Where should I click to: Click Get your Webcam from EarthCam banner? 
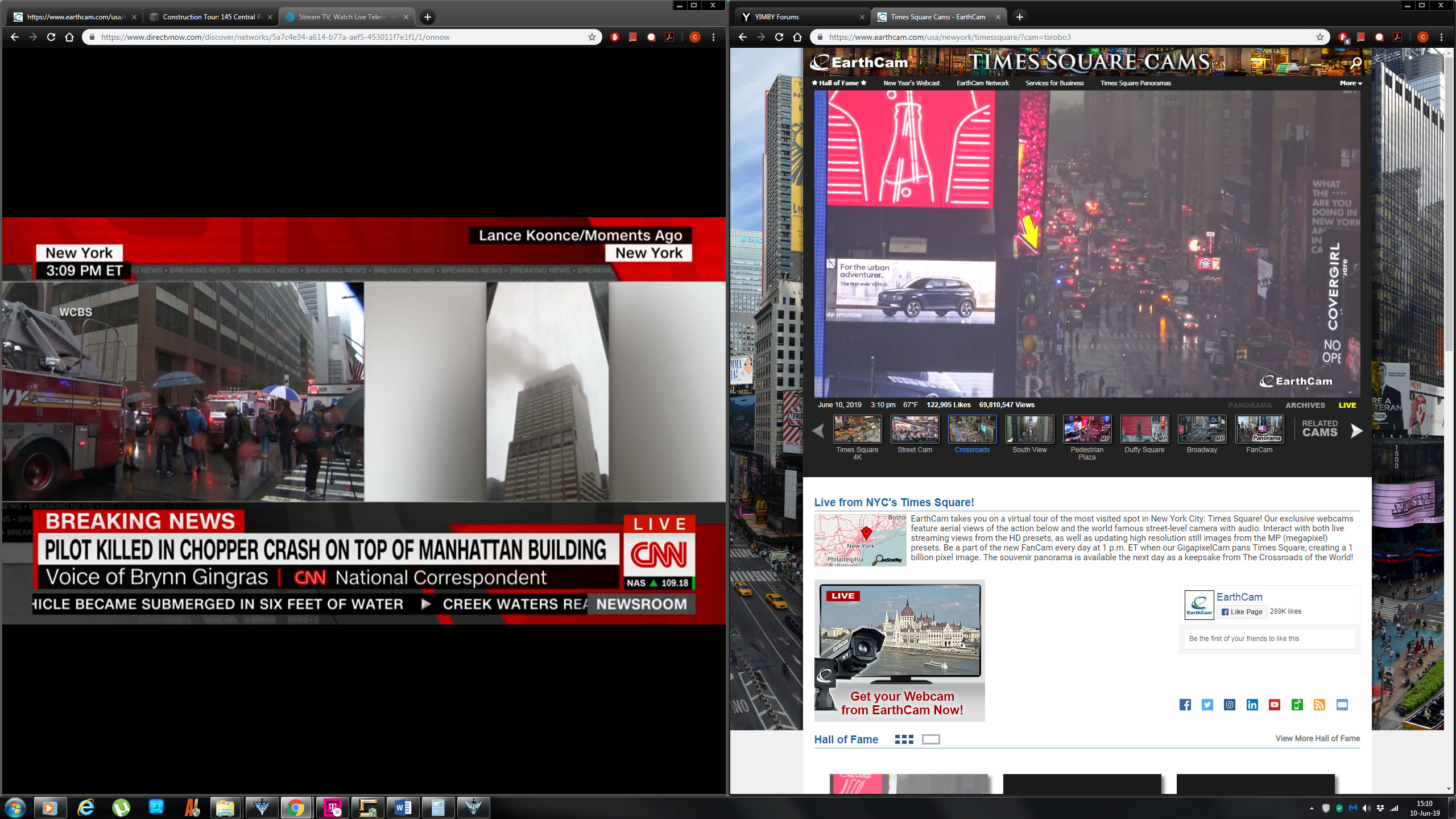[x=899, y=651]
